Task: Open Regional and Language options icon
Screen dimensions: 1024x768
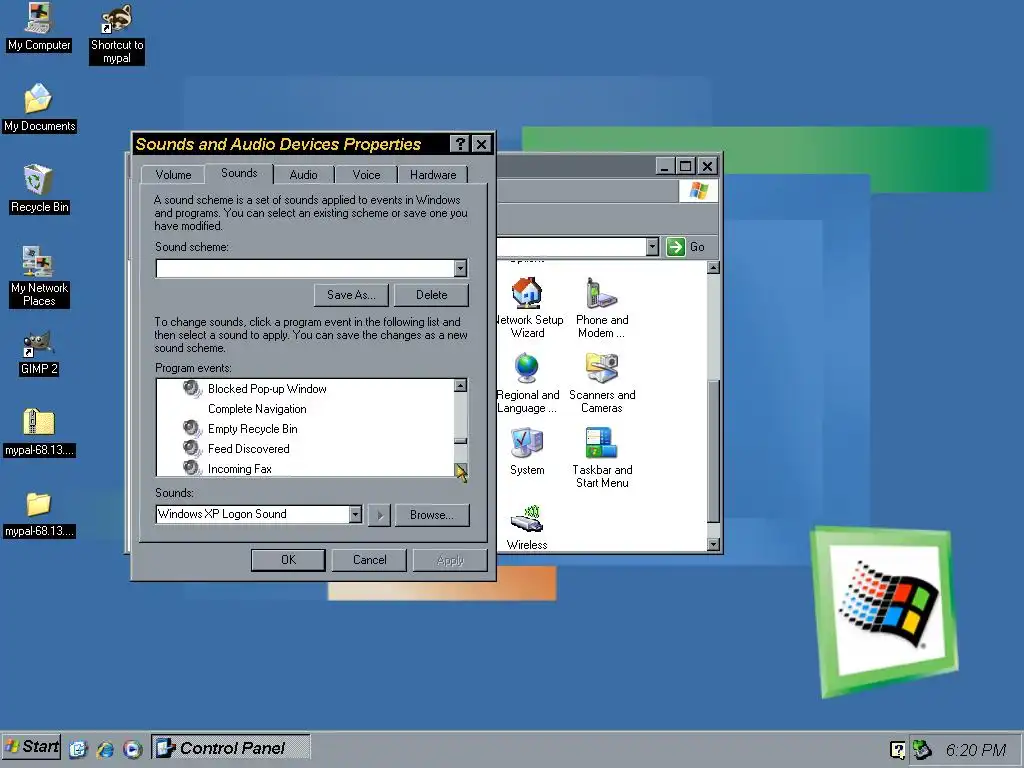Action: tap(527, 383)
